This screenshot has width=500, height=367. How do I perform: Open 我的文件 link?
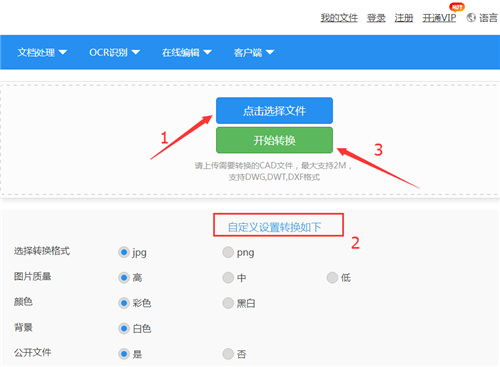tap(339, 18)
